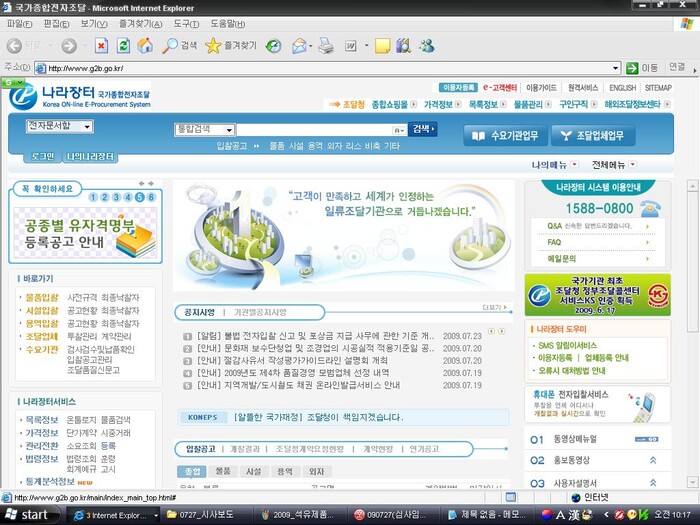Open the 즐겨찾기(A) menu

pyautogui.click(x=141, y=24)
